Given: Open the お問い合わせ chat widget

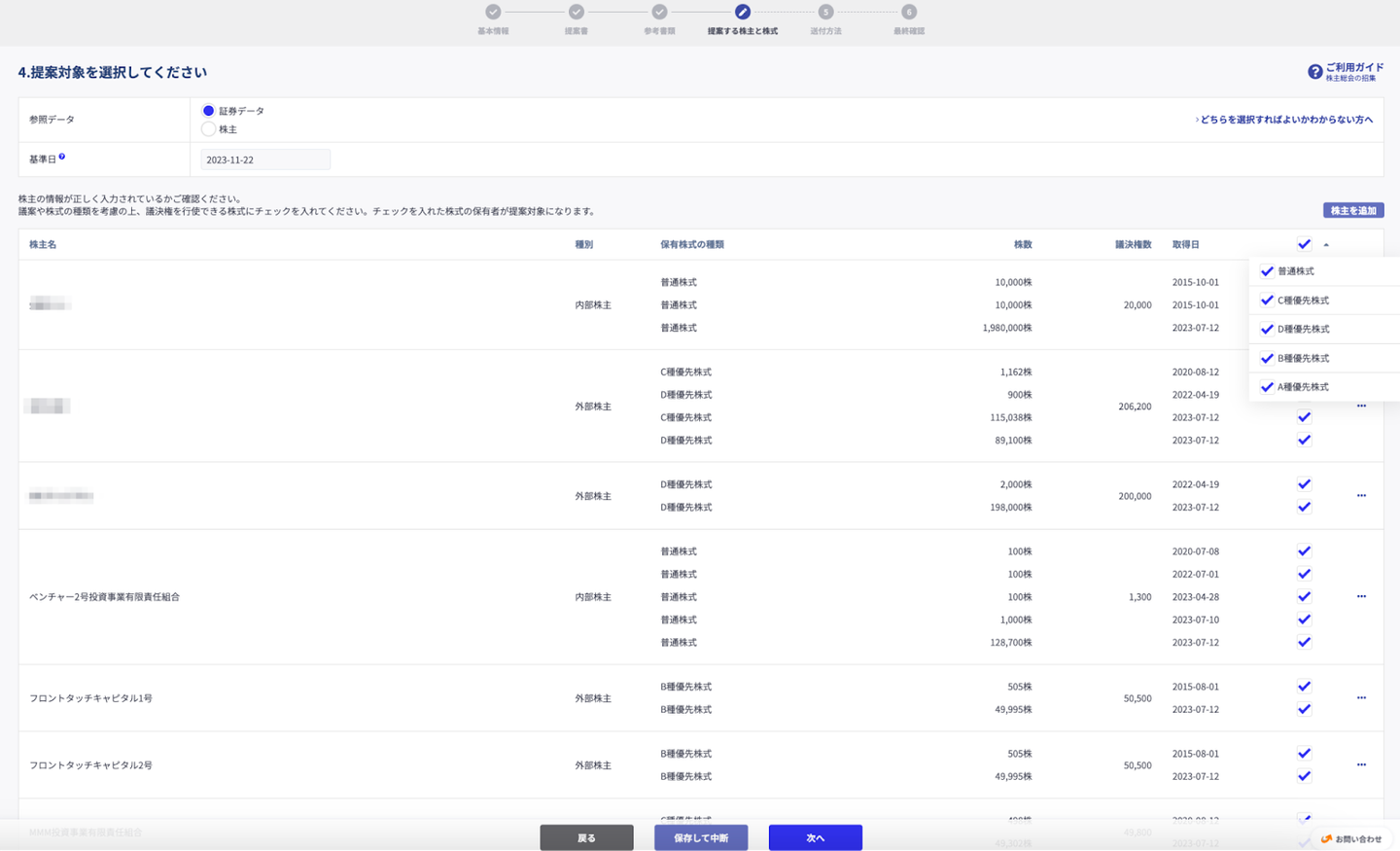Looking at the screenshot, I should point(1351,838).
